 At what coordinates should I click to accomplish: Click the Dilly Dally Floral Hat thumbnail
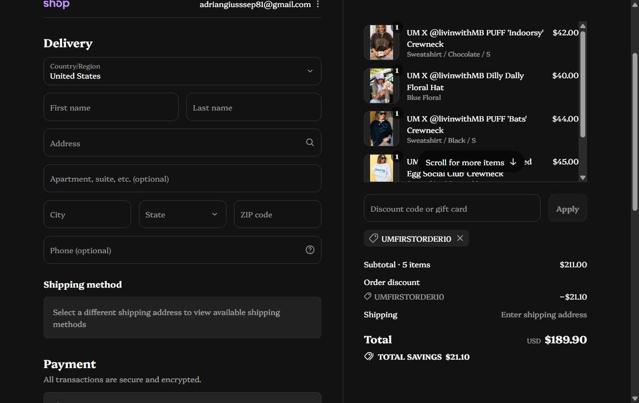point(381,86)
